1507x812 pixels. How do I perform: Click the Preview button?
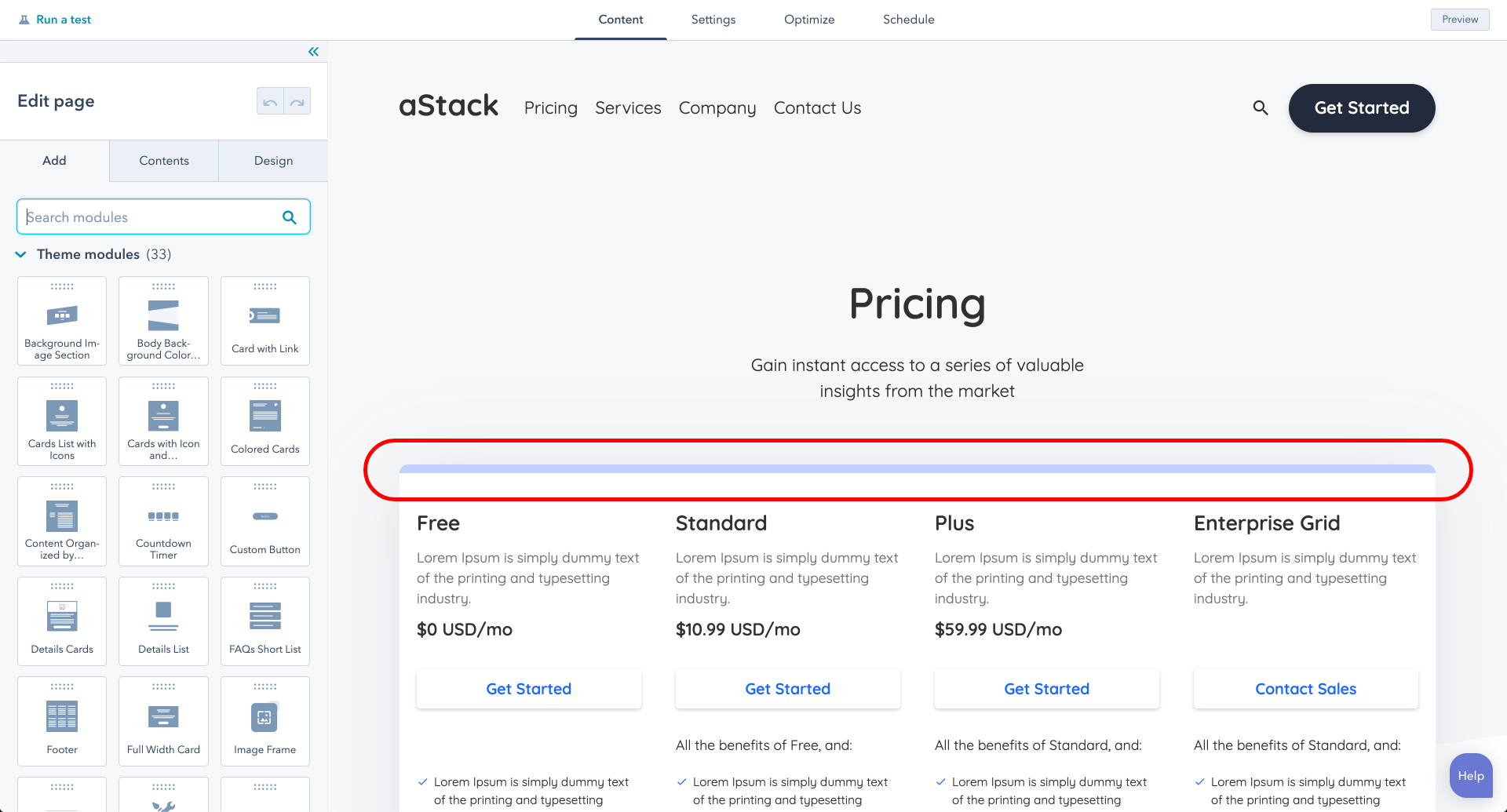(1459, 20)
